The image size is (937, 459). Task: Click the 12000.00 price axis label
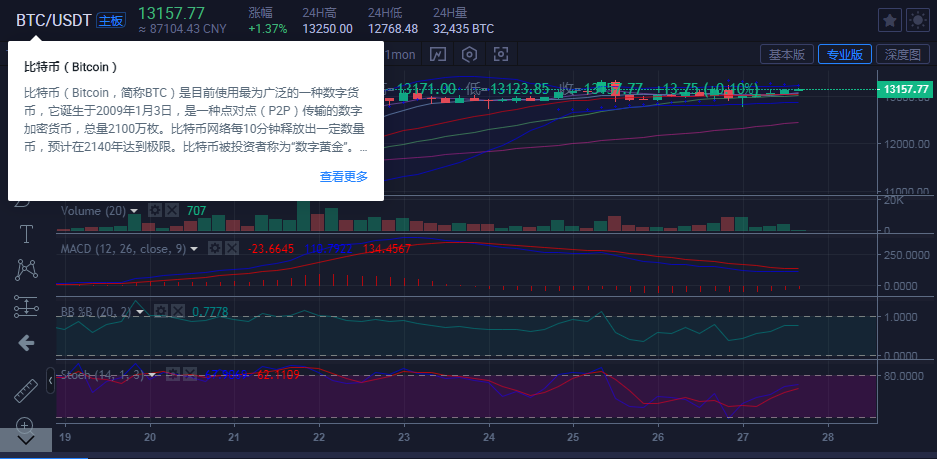tap(907, 144)
